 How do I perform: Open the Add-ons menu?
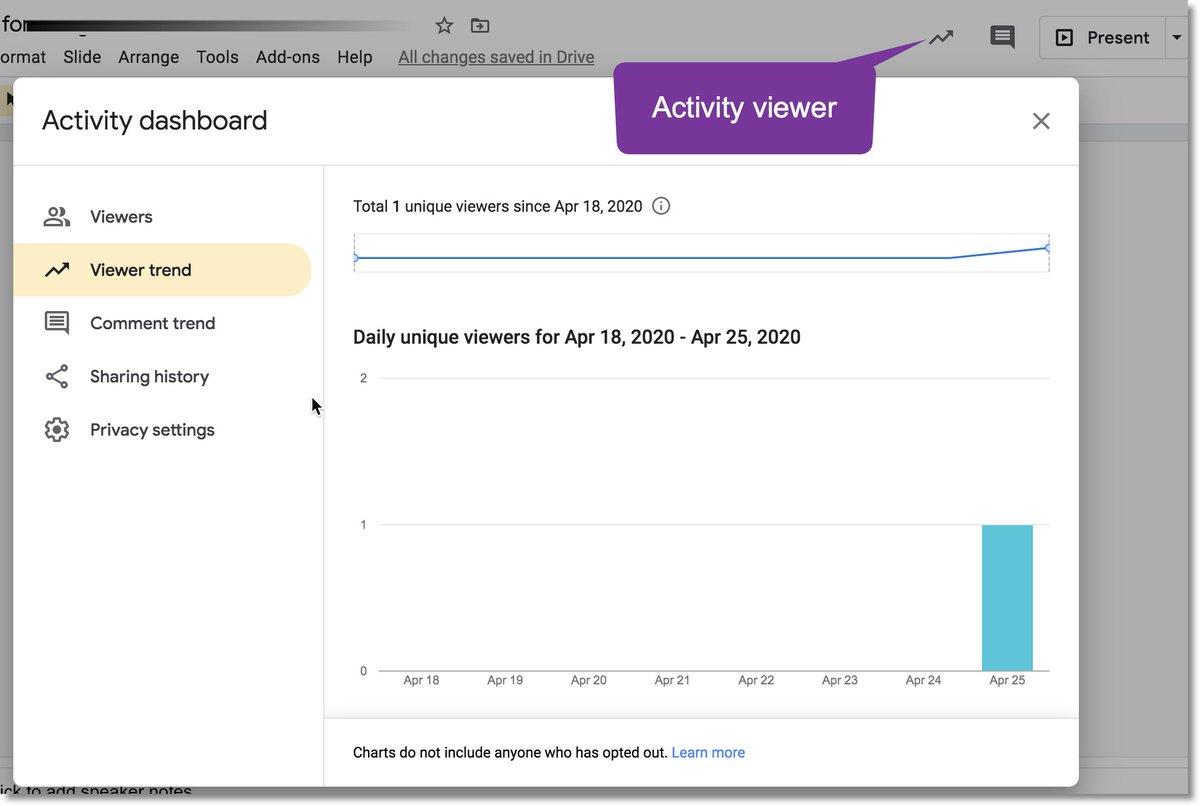click(288, 57)
